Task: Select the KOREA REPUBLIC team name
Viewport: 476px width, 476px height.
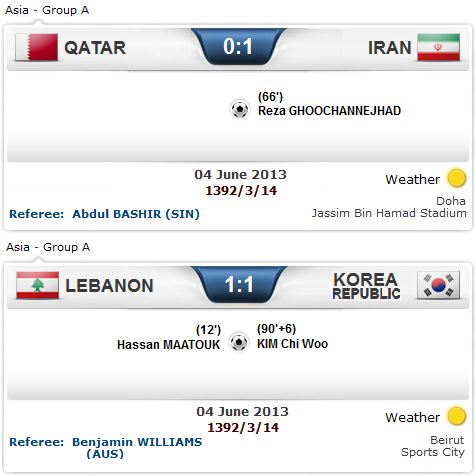Action: 366,286
